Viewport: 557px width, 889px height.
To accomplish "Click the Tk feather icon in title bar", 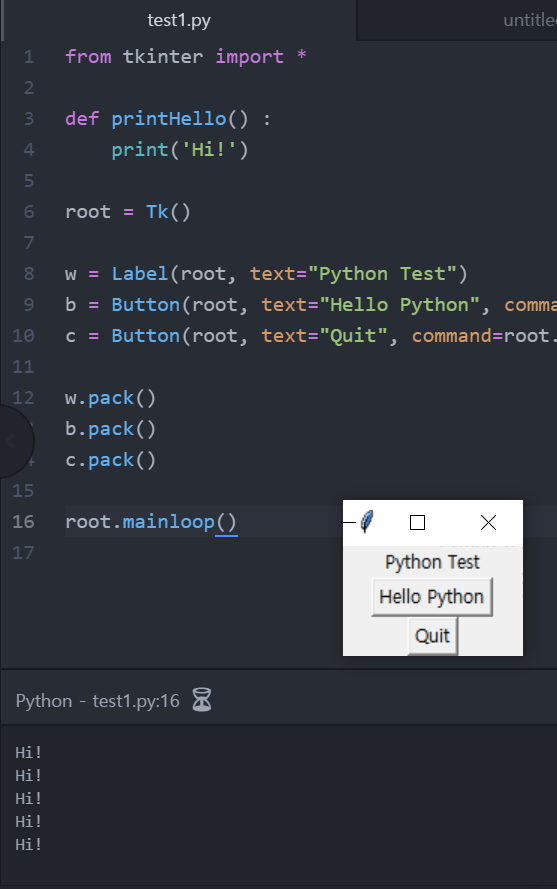I will point(367,522).
